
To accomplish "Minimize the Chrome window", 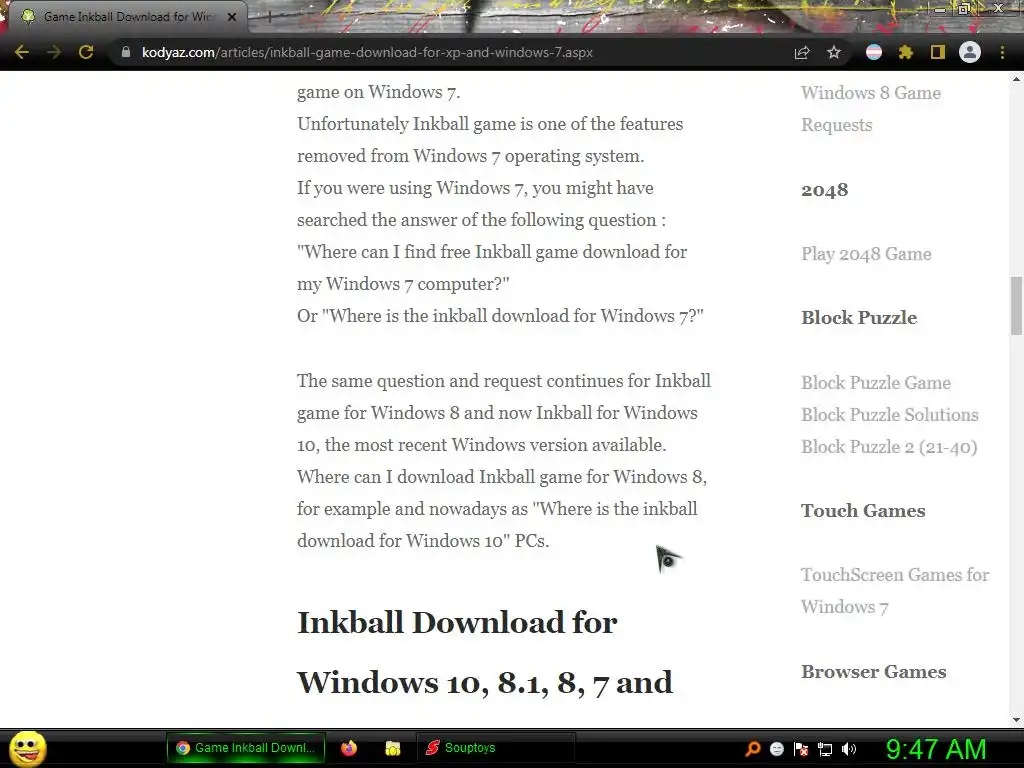I will point(940,8).
